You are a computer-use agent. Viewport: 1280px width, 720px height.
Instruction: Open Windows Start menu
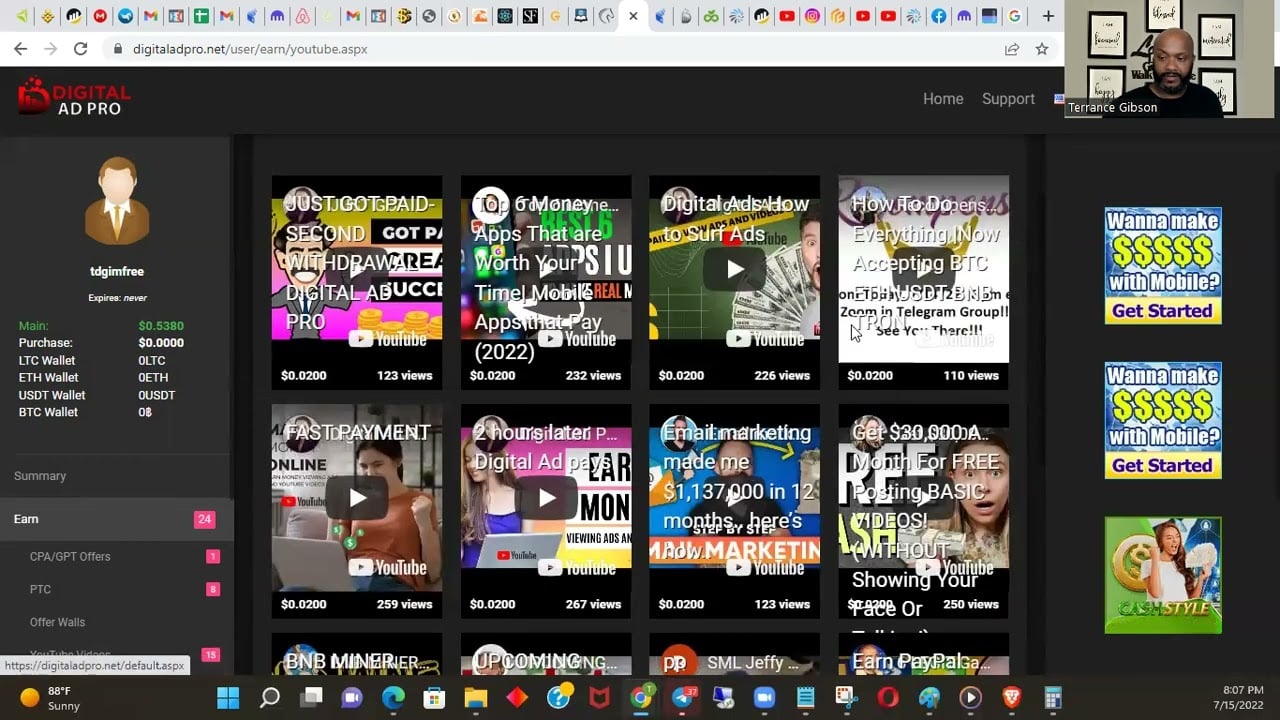pos(228,697)
